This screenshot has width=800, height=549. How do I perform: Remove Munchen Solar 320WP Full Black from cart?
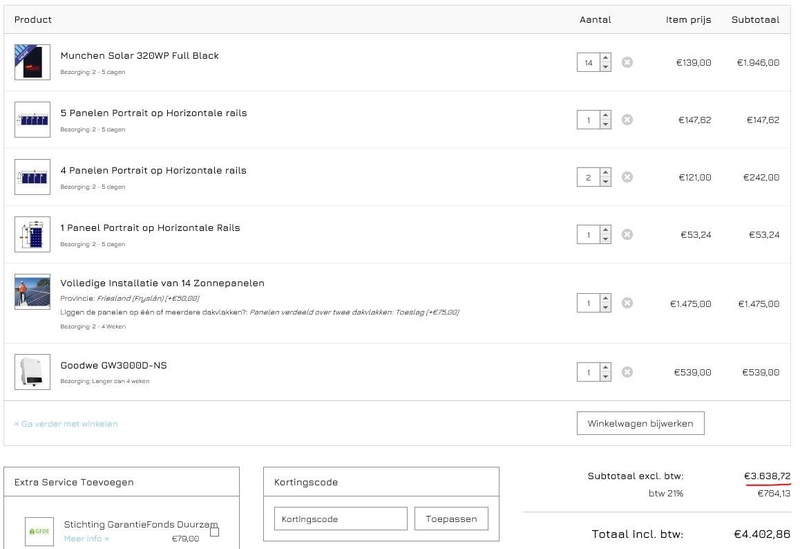pyautogui.click(x=627, y=62)
